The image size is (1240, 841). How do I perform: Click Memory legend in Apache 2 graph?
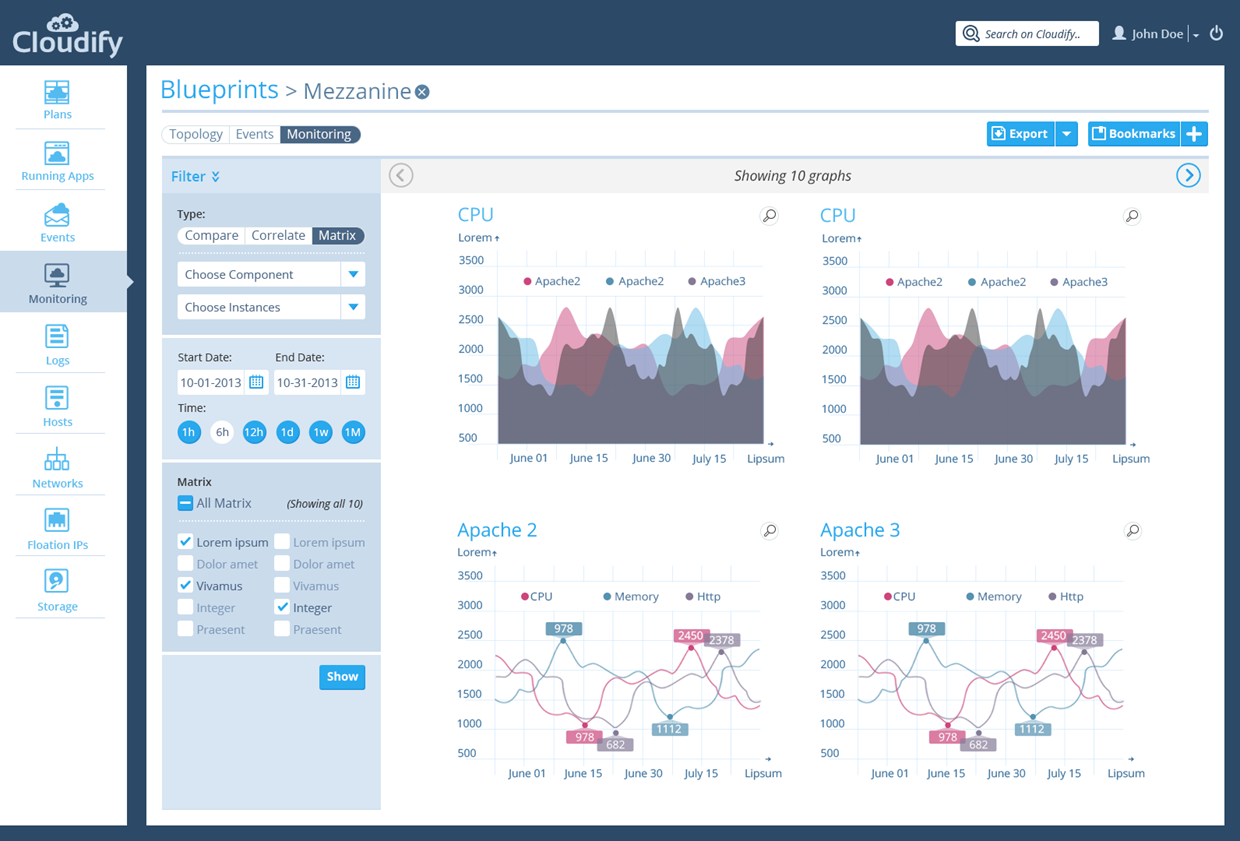click(x=631, y=596)
